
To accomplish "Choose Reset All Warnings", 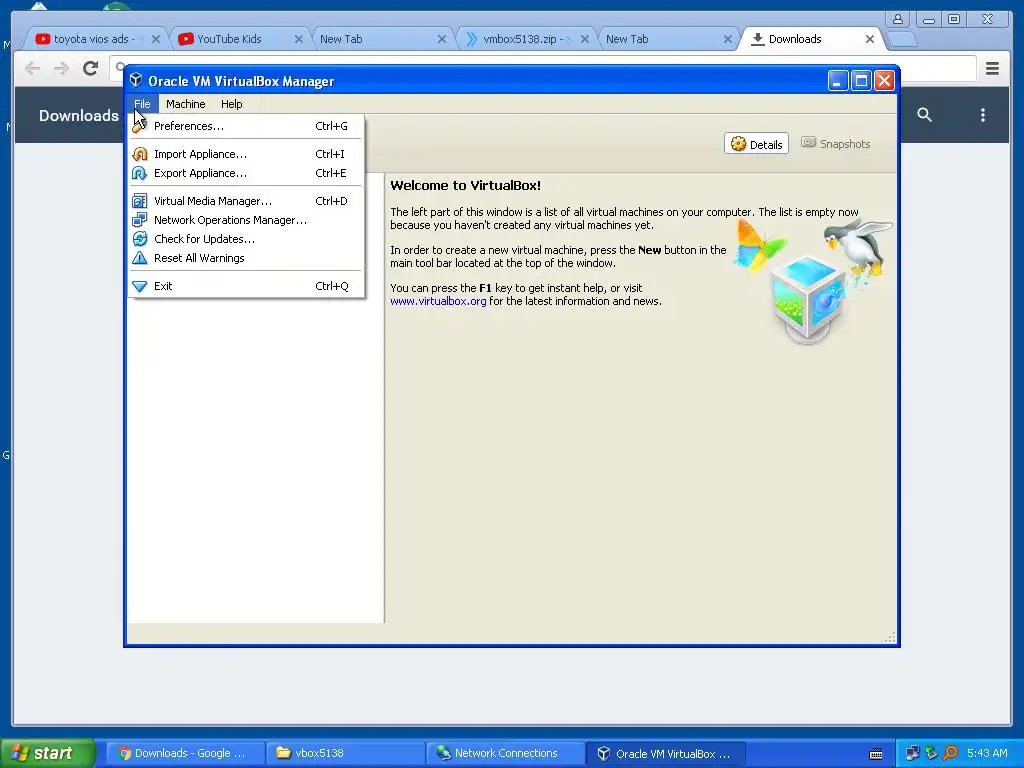I will [x=246, y=258].
